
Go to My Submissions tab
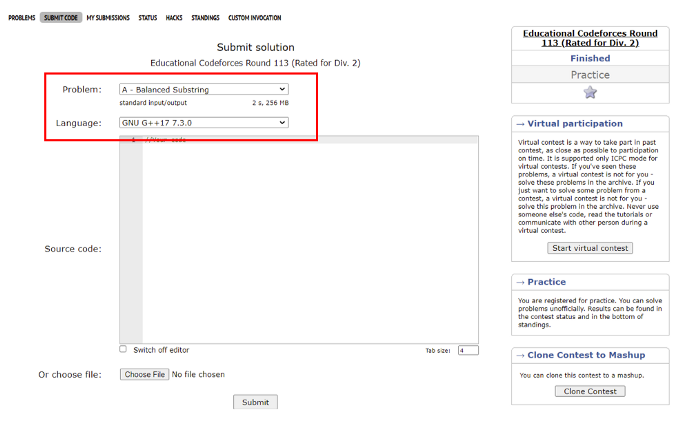108,18
